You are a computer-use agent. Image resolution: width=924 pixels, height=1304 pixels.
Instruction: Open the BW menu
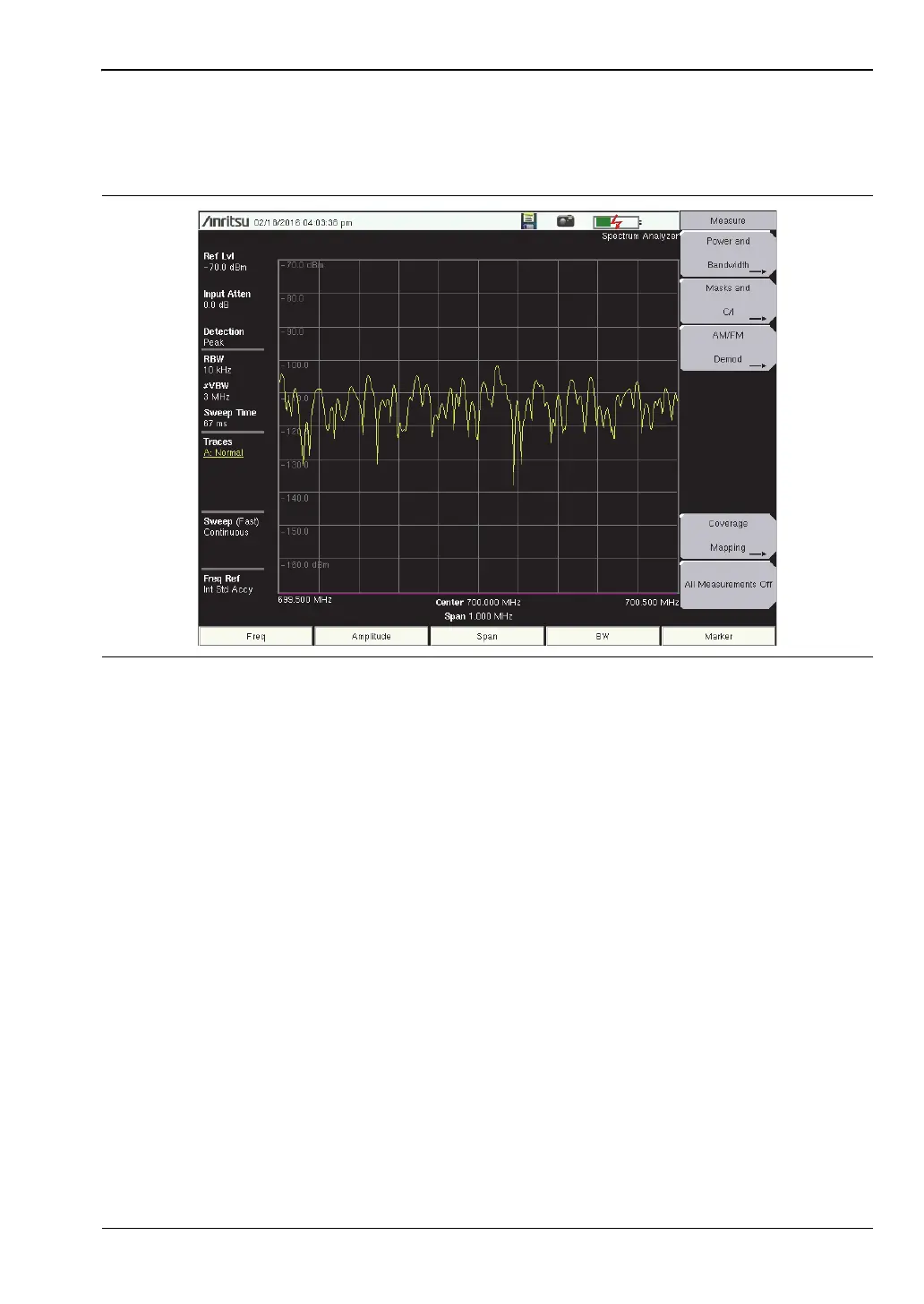coord(603,636)
